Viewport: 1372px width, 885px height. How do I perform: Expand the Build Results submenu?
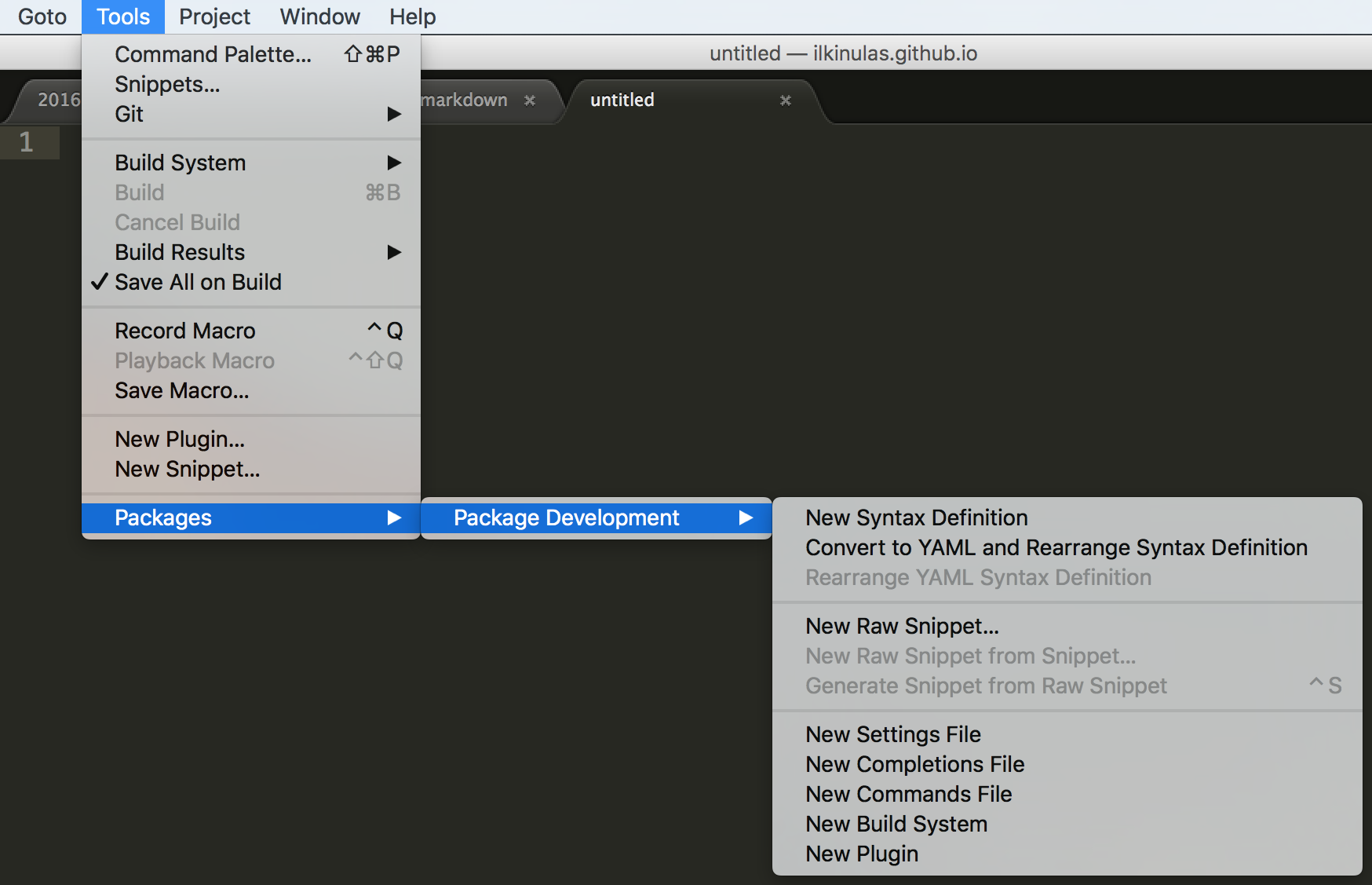tap(251, 252)
